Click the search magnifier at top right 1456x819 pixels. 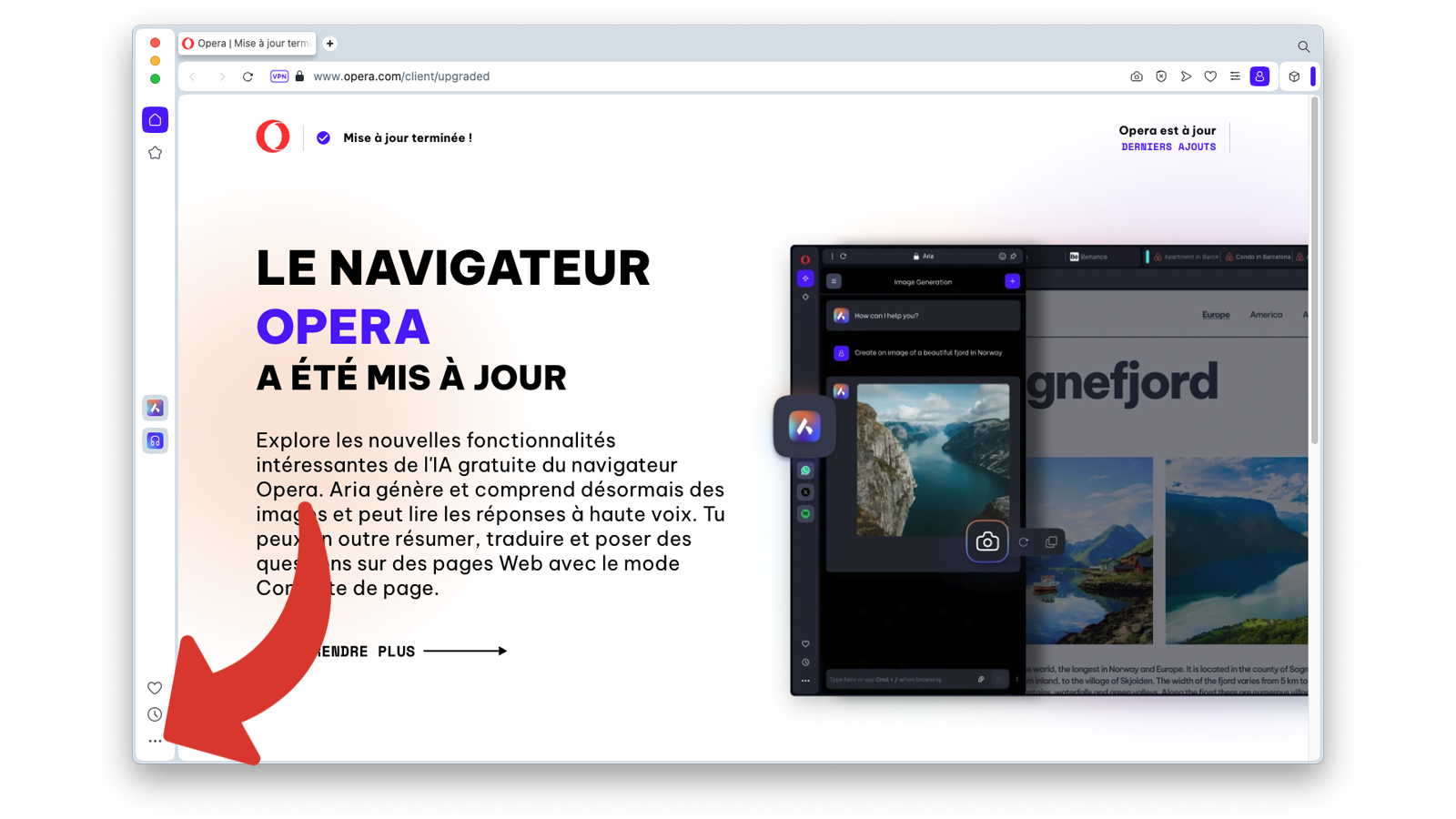(x=1301, y=45)
